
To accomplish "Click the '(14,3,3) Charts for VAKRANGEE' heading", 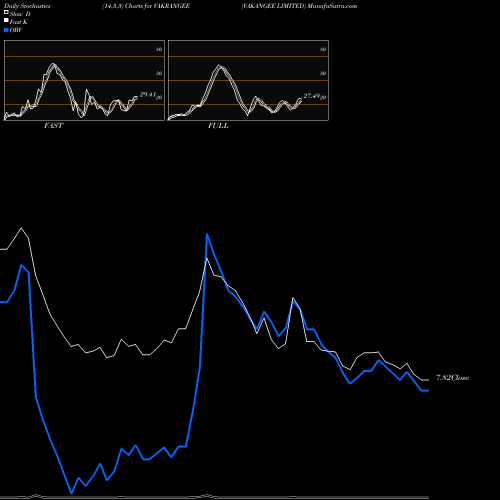I will coord(146,6).
